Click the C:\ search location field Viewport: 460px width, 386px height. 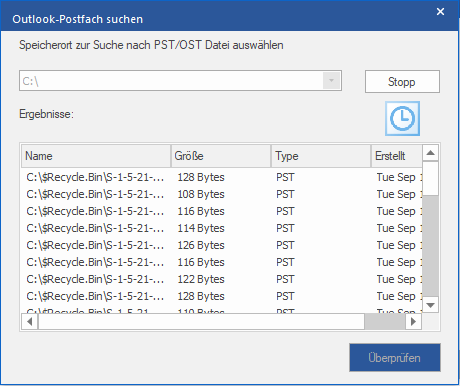pos(180,81)
